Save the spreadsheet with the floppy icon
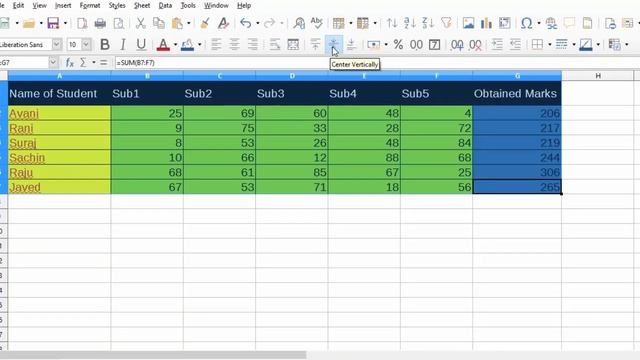Screen dimensions: 640x360 click(x=53, y=23)
